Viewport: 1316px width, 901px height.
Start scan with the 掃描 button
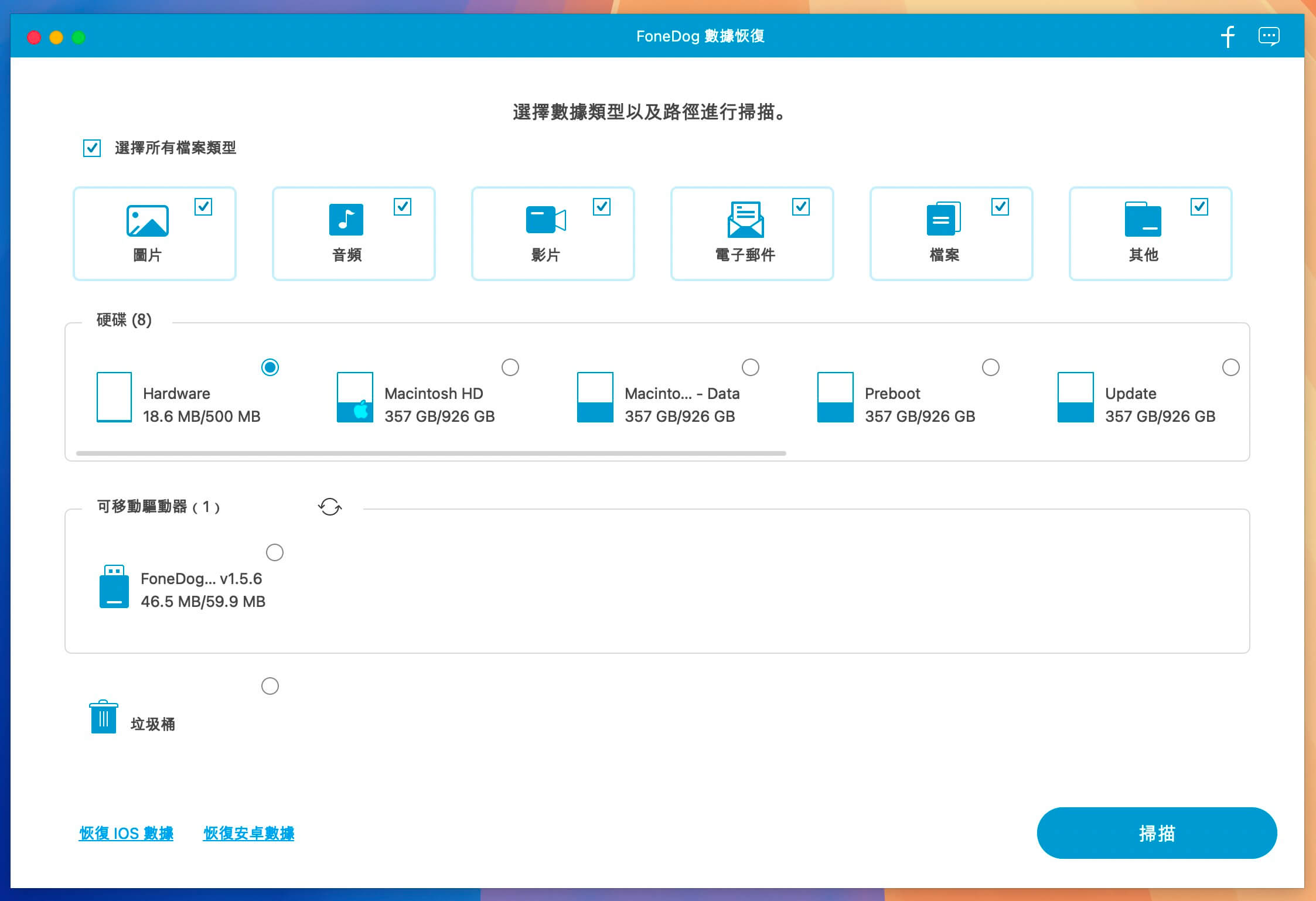point(1157,833)
